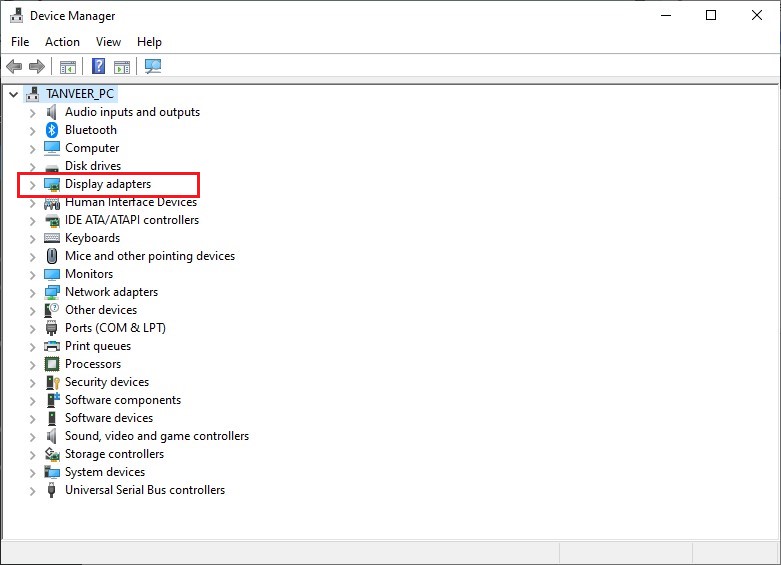
Task: Open the Action menu
Action: click(x=62, y=42)
